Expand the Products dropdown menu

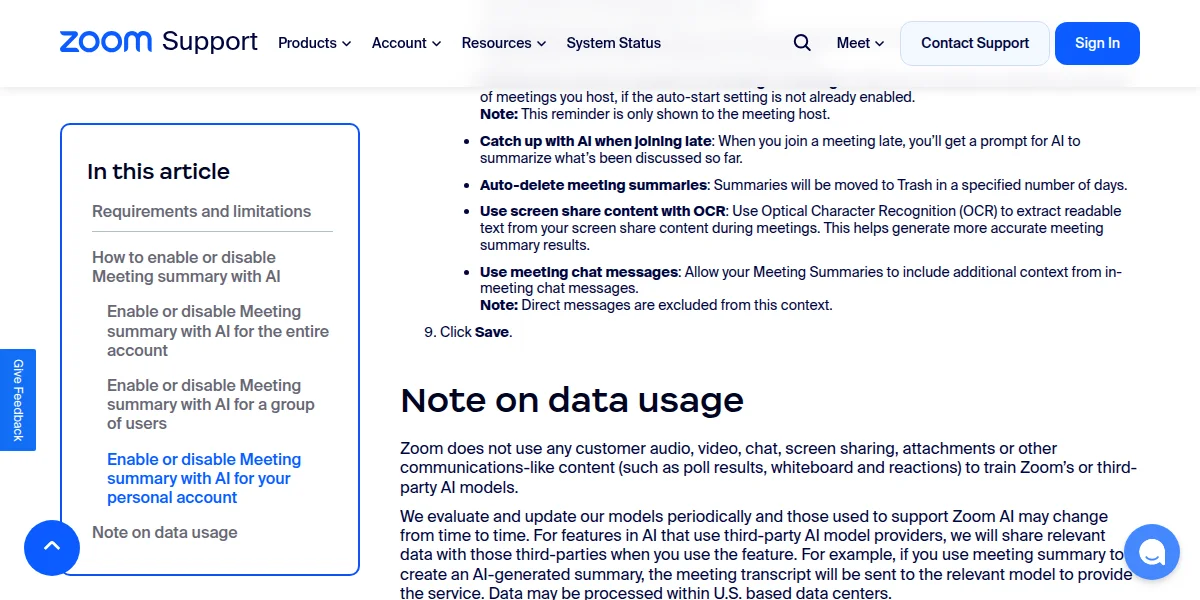(x=314, y=43)
